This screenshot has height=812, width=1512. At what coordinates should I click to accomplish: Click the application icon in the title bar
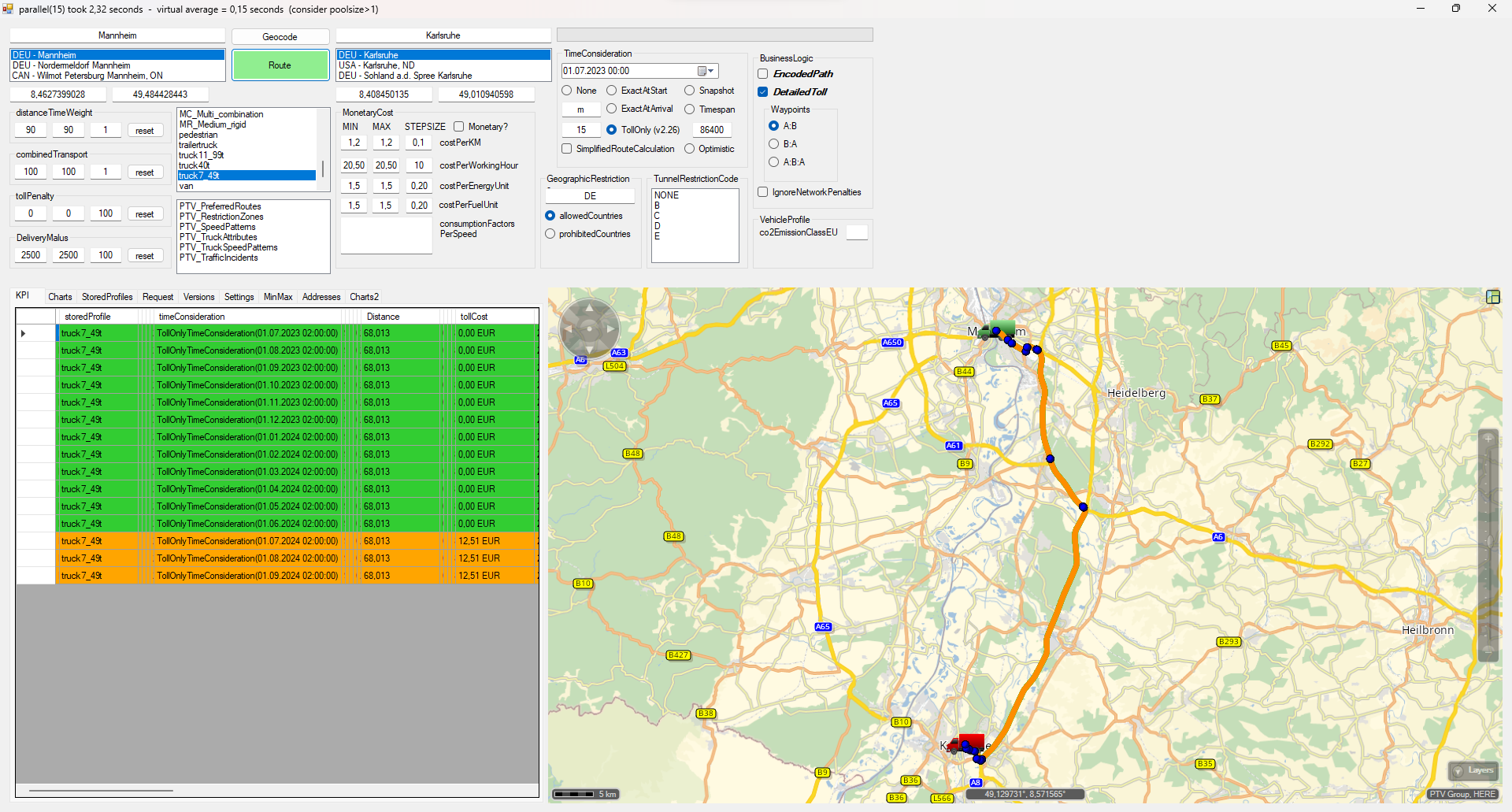coord(9,9)
